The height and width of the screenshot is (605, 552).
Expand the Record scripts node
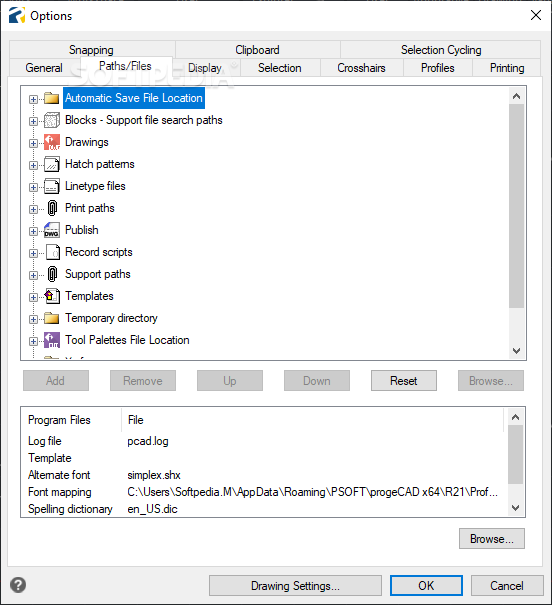coord(33,253)
